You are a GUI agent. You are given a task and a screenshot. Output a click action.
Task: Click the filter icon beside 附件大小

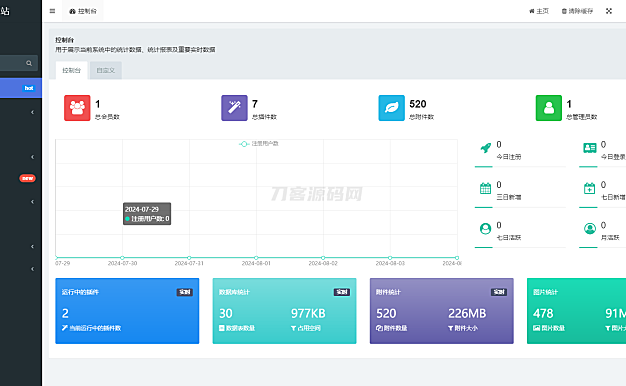(x=451, y=328)
